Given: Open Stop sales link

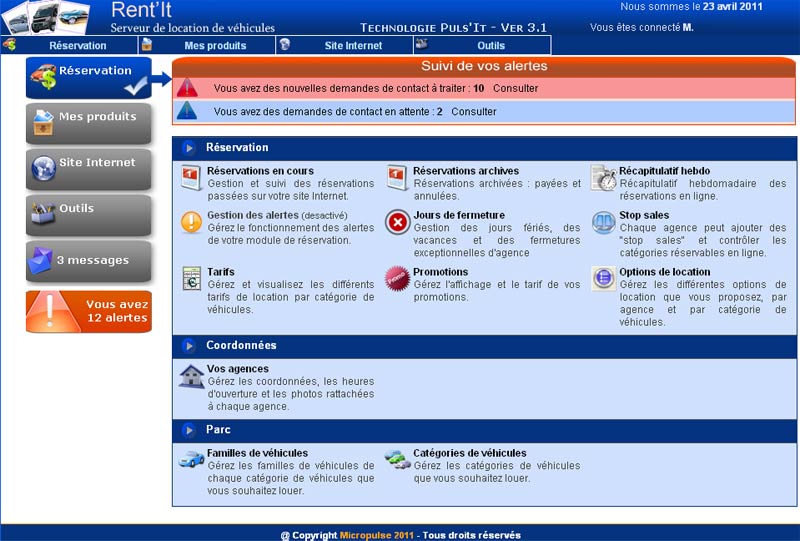Looking at the screenshot, I should click(644, 215).
